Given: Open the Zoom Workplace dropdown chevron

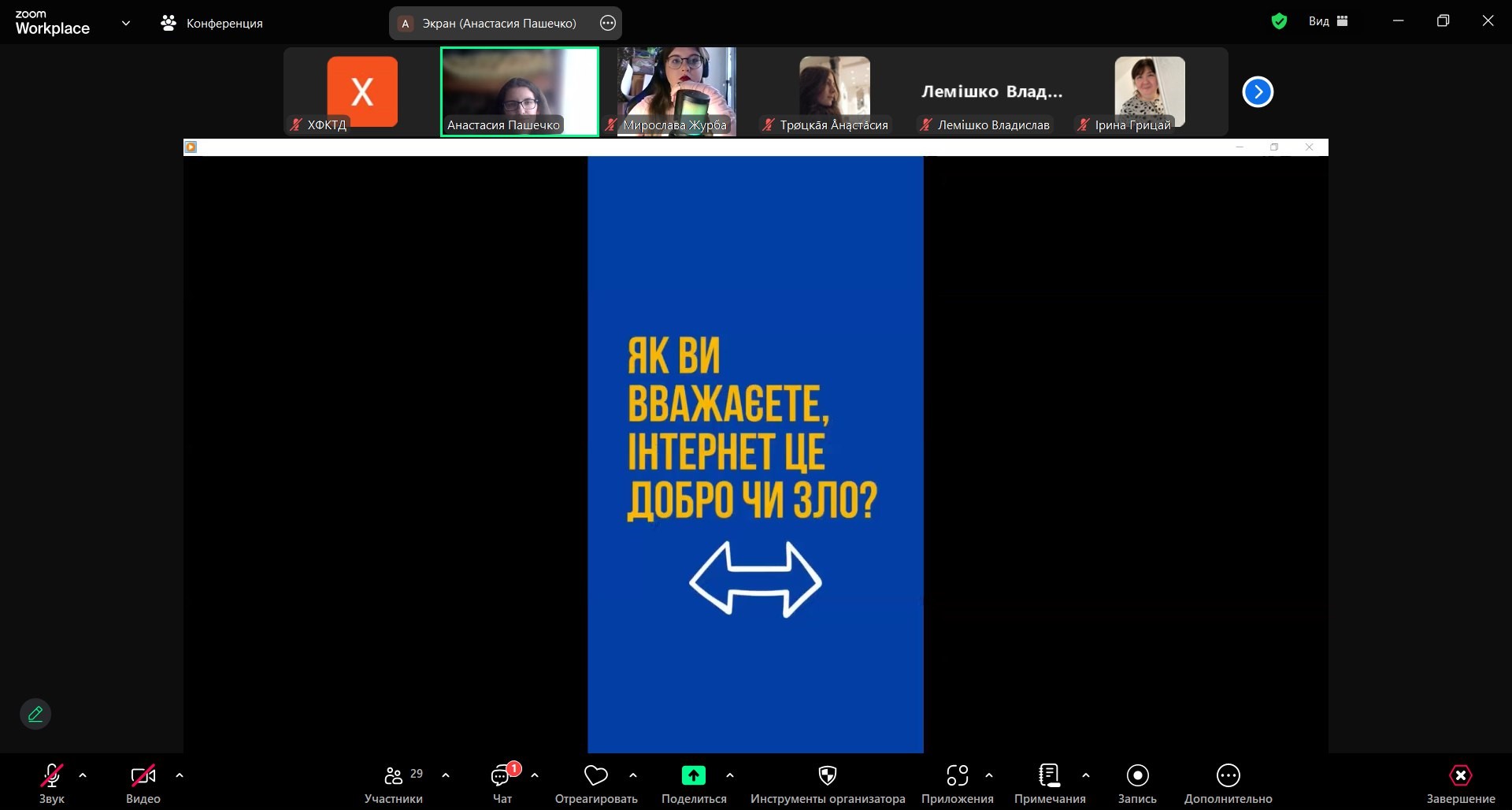Looking at the screenshot, I should click(126, 23).
